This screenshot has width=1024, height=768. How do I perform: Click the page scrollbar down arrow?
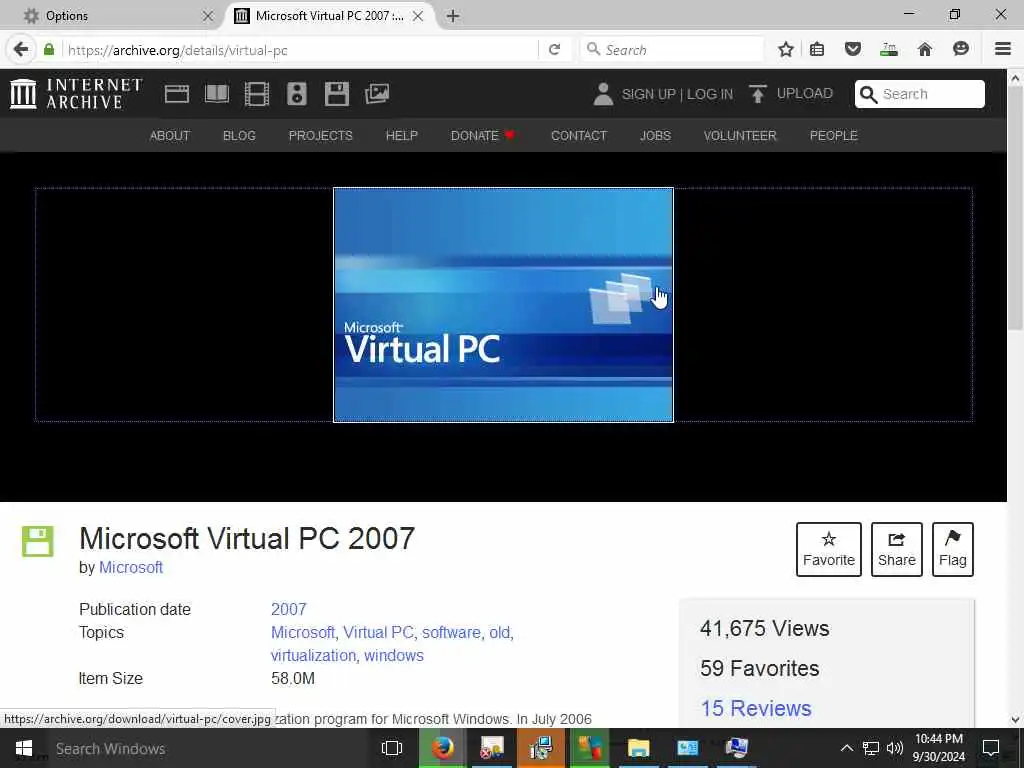tap(1015, 719)
